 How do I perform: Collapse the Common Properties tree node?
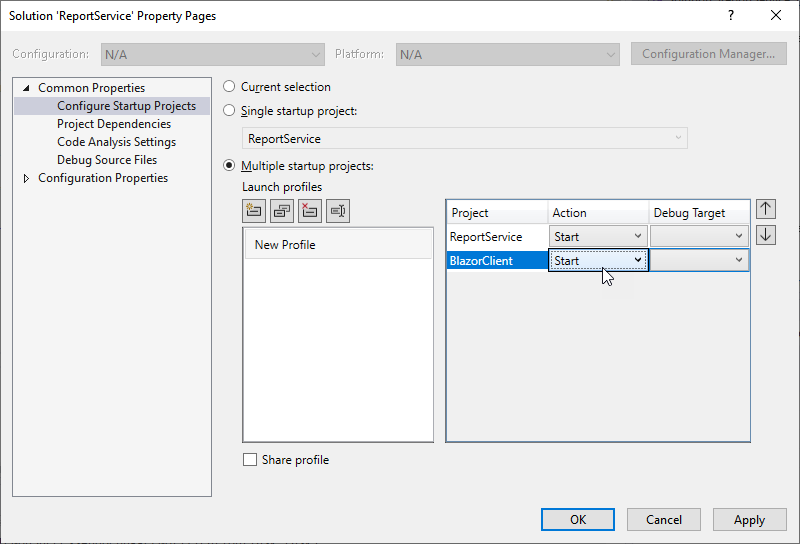[26, 89]
